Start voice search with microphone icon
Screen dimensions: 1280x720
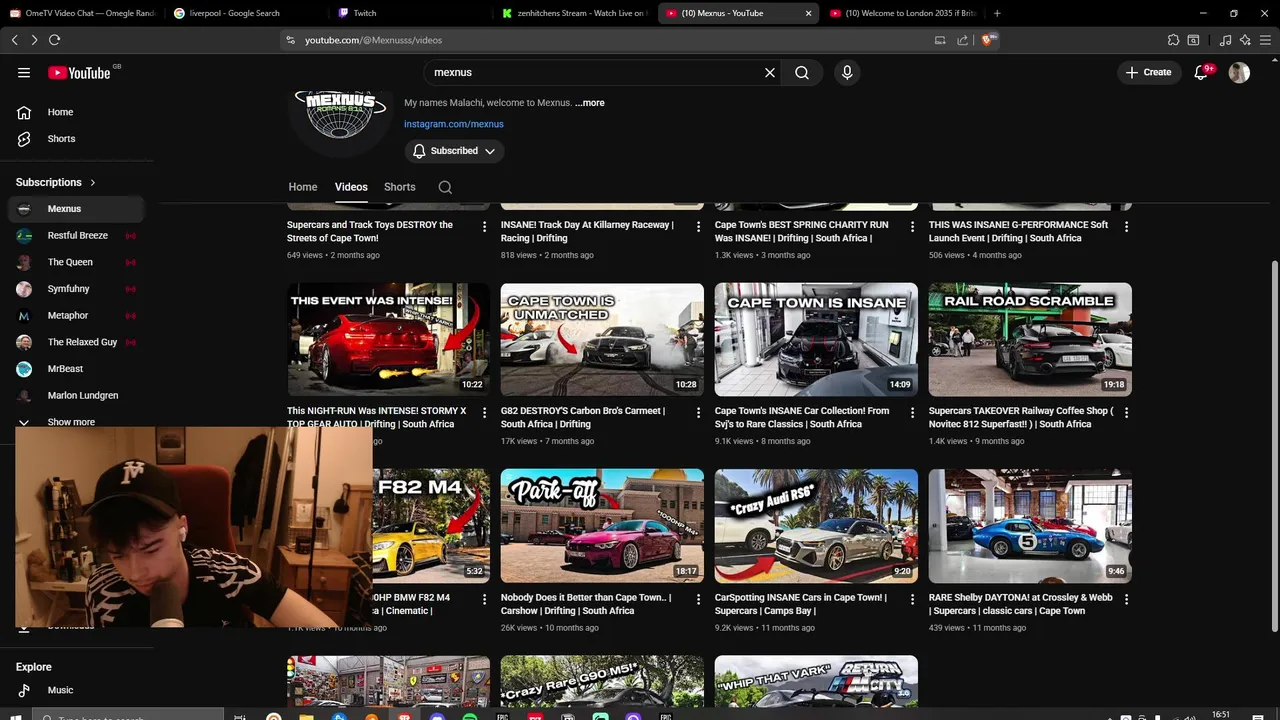pos(847,72)
